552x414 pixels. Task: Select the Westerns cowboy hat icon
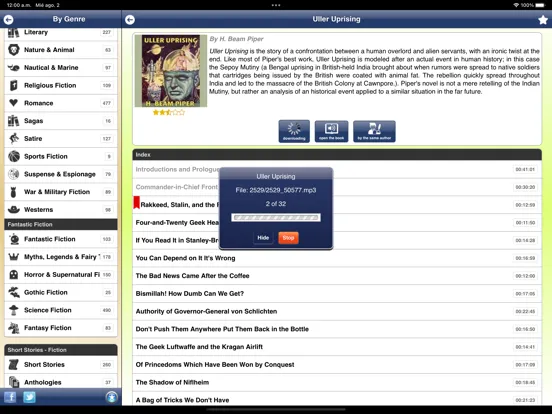[x=14, y=209]
